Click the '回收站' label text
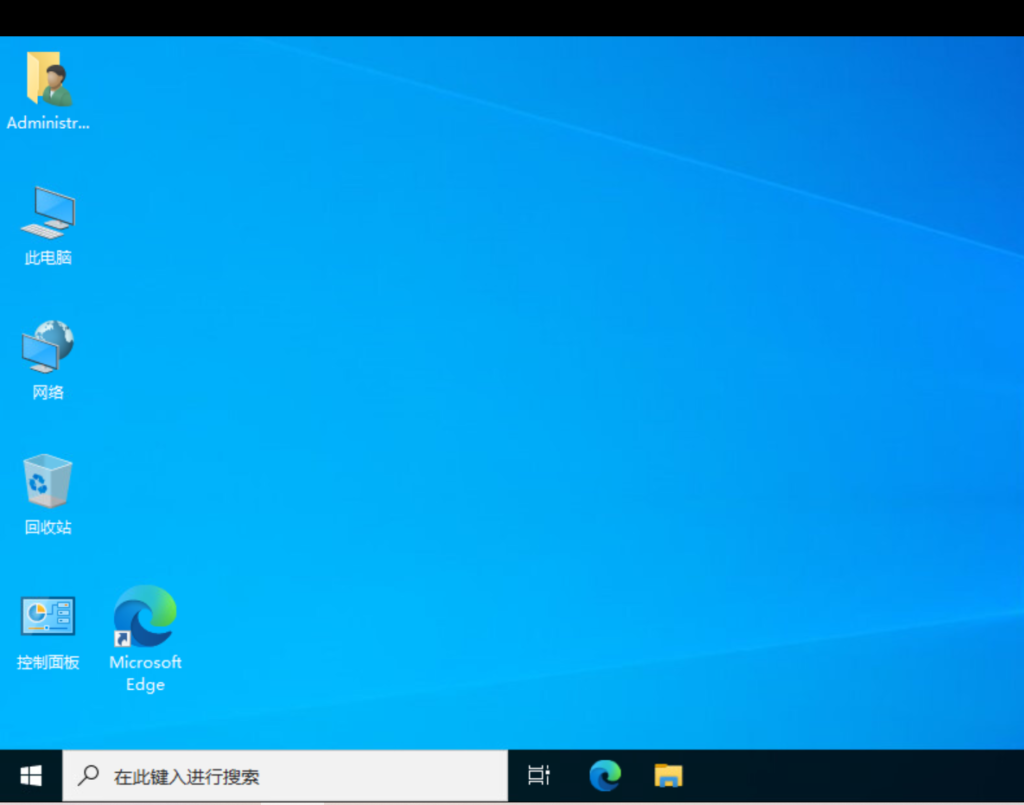The image size is (1024, 805). pyautogui.click(x=48, y=528)
